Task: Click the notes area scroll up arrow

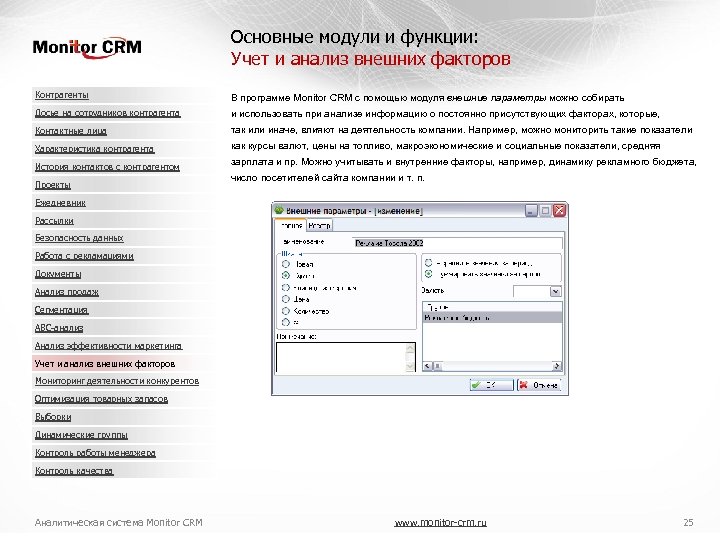Action: [x=410, y=348]
